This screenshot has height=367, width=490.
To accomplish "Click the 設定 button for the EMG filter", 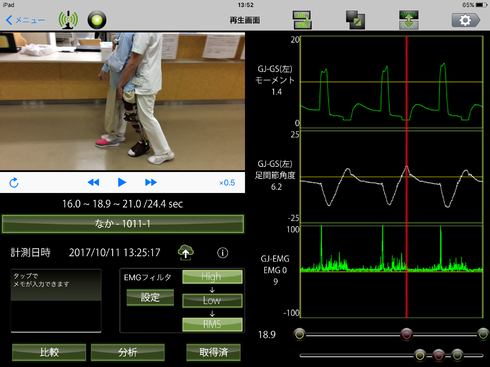I will click(x=150, y=297).
